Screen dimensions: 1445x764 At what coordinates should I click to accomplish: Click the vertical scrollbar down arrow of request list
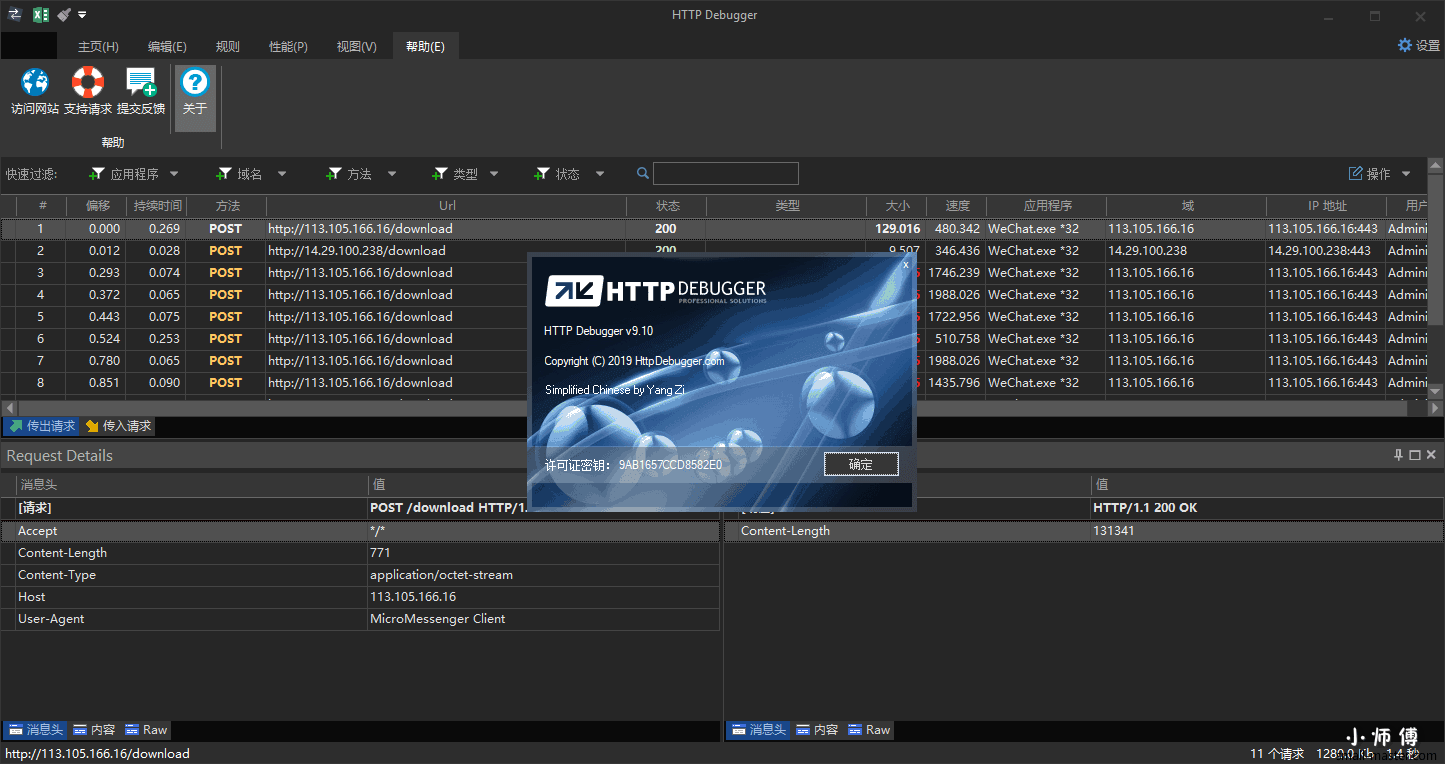1436,391
